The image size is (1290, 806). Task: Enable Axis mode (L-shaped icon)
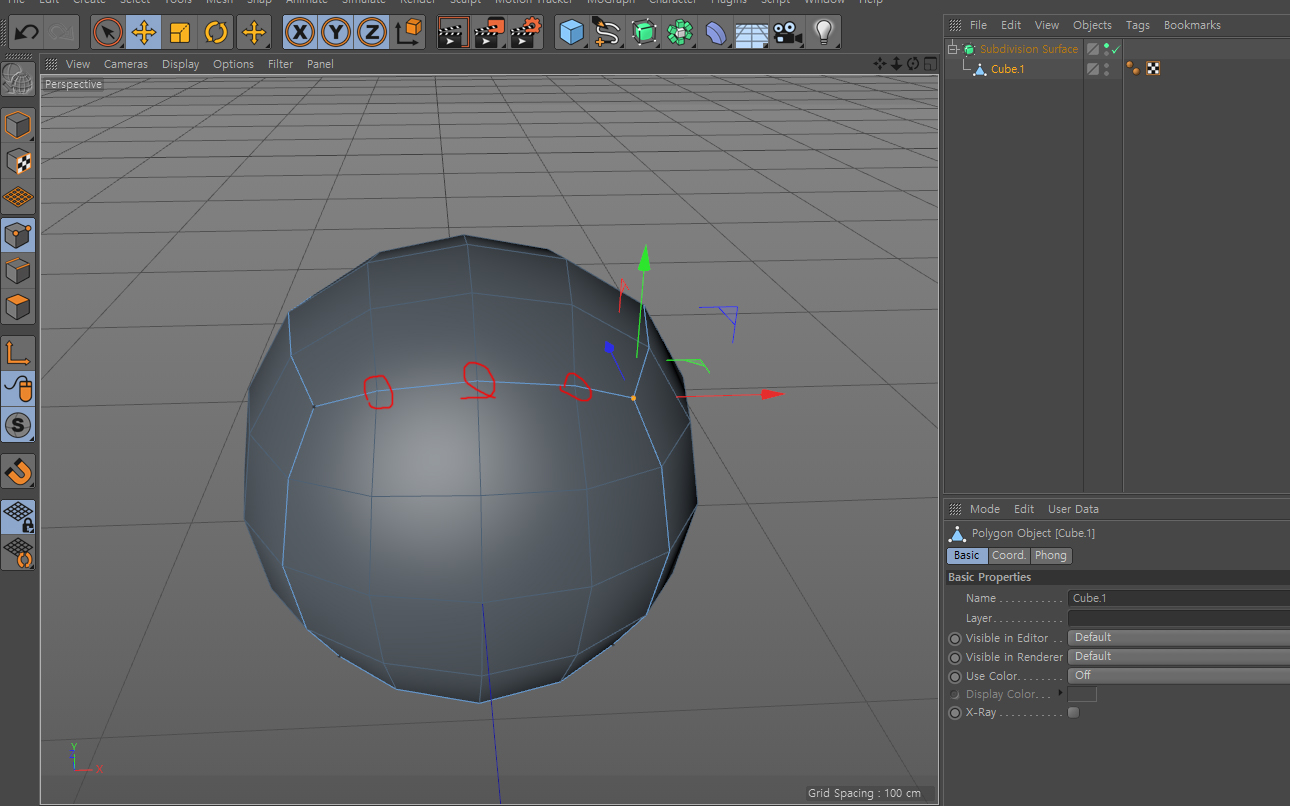pyautogui.click(x=18, y=352)
